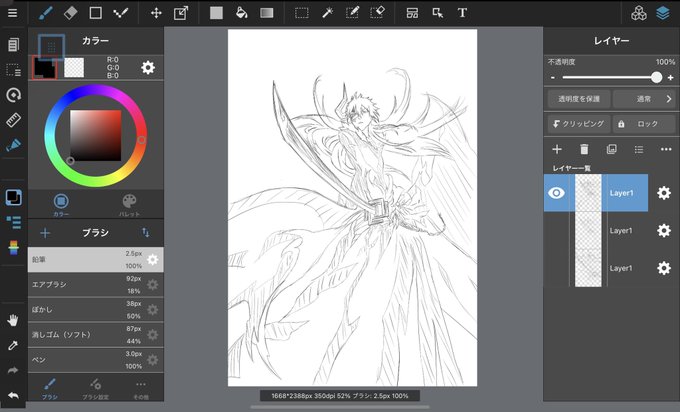Select the black foreground color swatch
Viewport: 680px width, 412px height.
pyautogui.click(x=44, y=69)
